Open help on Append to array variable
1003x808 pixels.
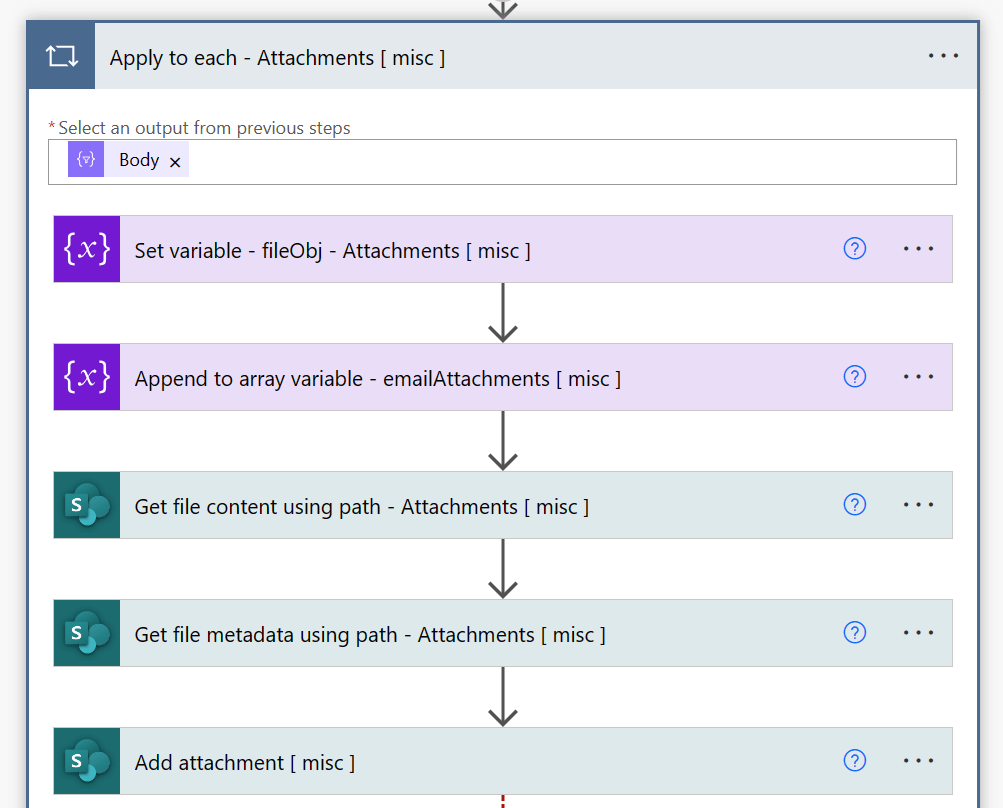[854, 377]
